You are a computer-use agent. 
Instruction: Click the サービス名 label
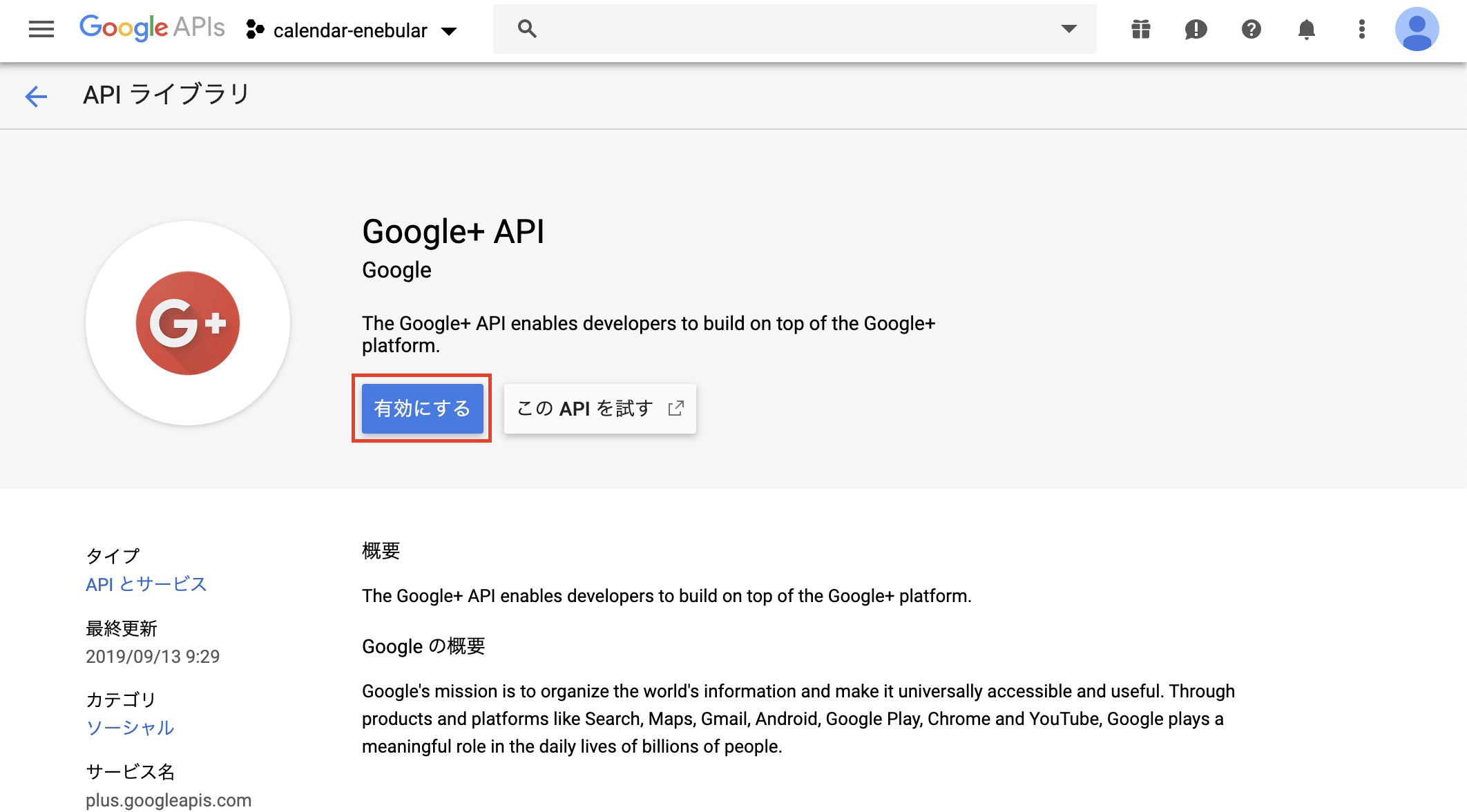(131, 771)
